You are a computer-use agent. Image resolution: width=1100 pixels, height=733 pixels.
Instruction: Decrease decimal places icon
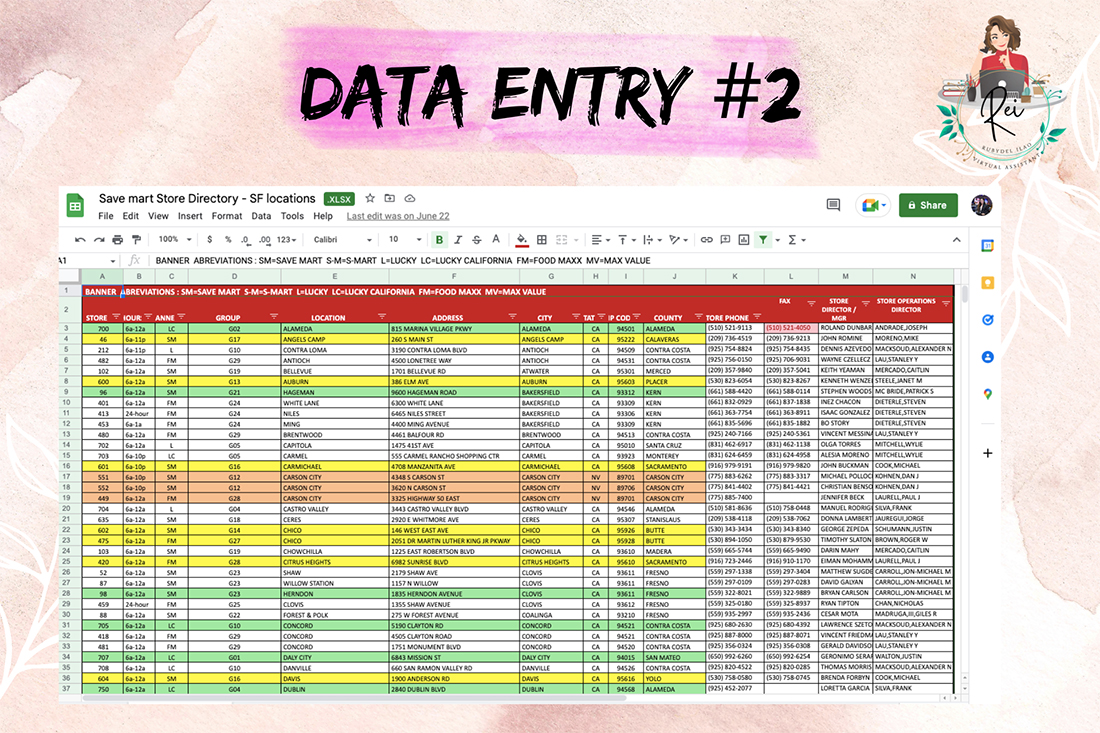[246, 240]
